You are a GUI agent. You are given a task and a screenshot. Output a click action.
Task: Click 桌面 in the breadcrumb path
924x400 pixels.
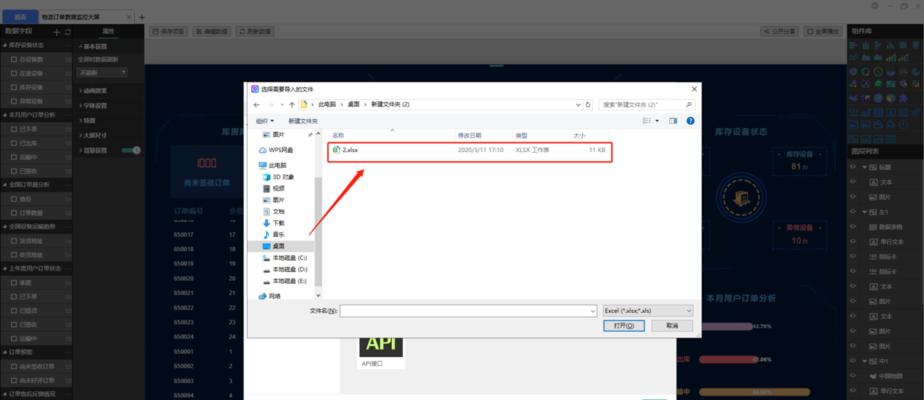(x=354, y=105)
